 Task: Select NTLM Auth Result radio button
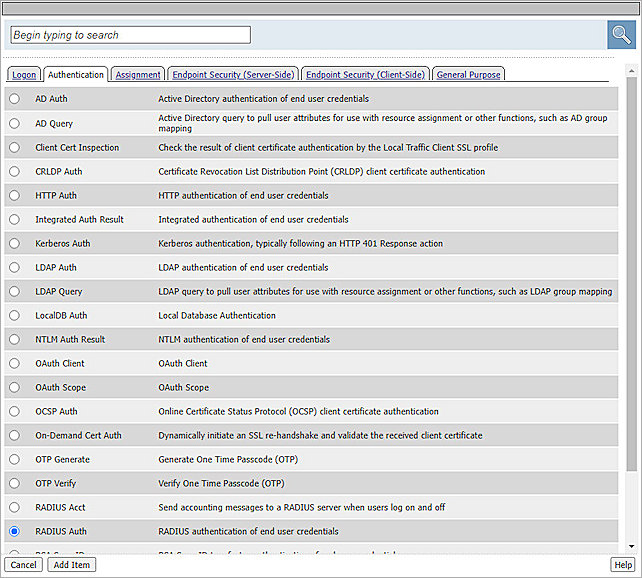(14, 339)
